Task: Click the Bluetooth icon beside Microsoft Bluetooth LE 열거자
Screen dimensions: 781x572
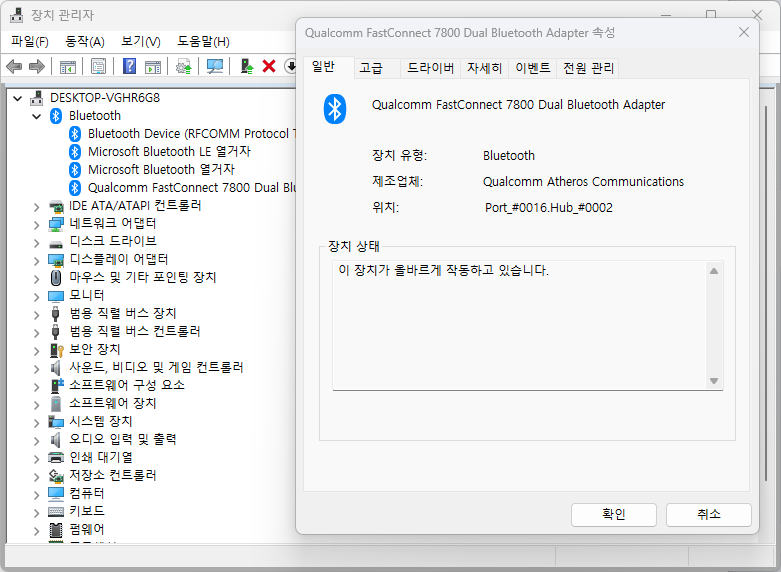Action: (75, 151)
